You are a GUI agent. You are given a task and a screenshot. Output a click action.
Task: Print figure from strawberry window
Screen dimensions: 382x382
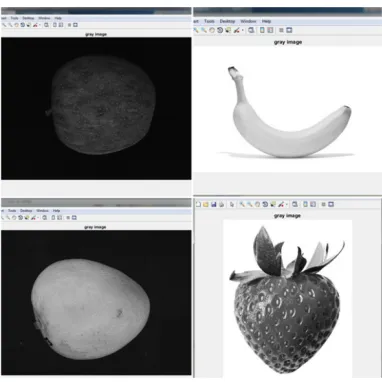(221, 204)
